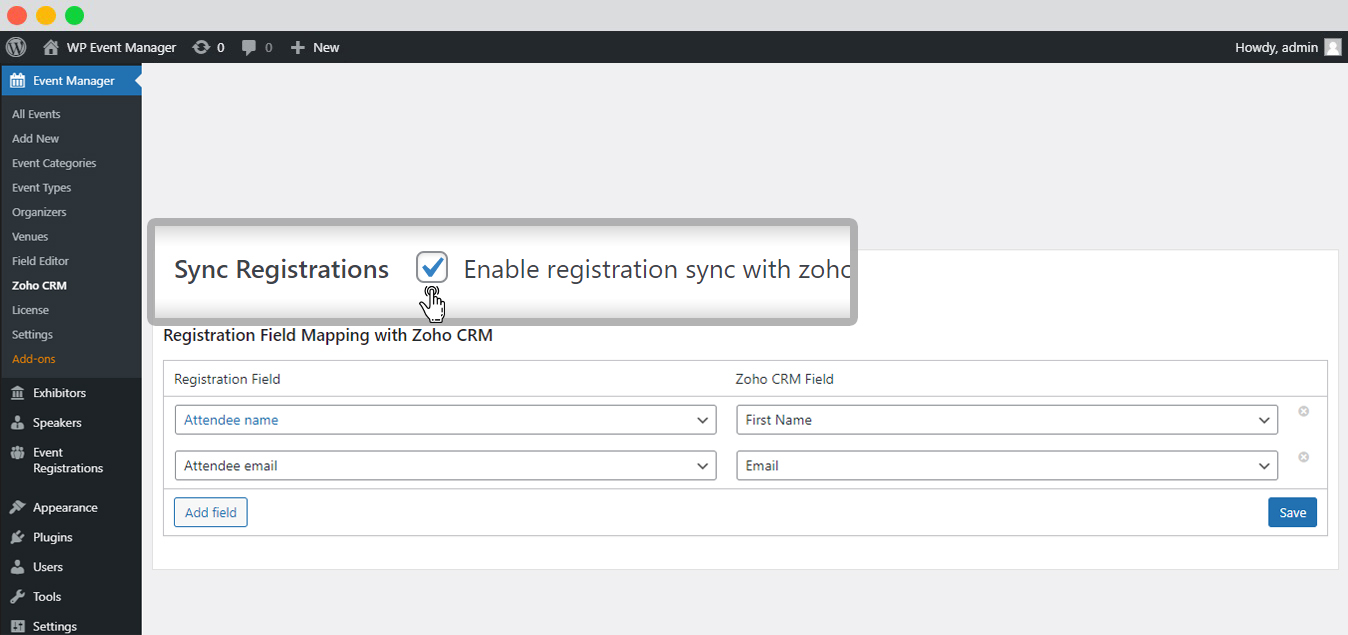Open the updates circular-arrows icon

(x=201, y=47)
